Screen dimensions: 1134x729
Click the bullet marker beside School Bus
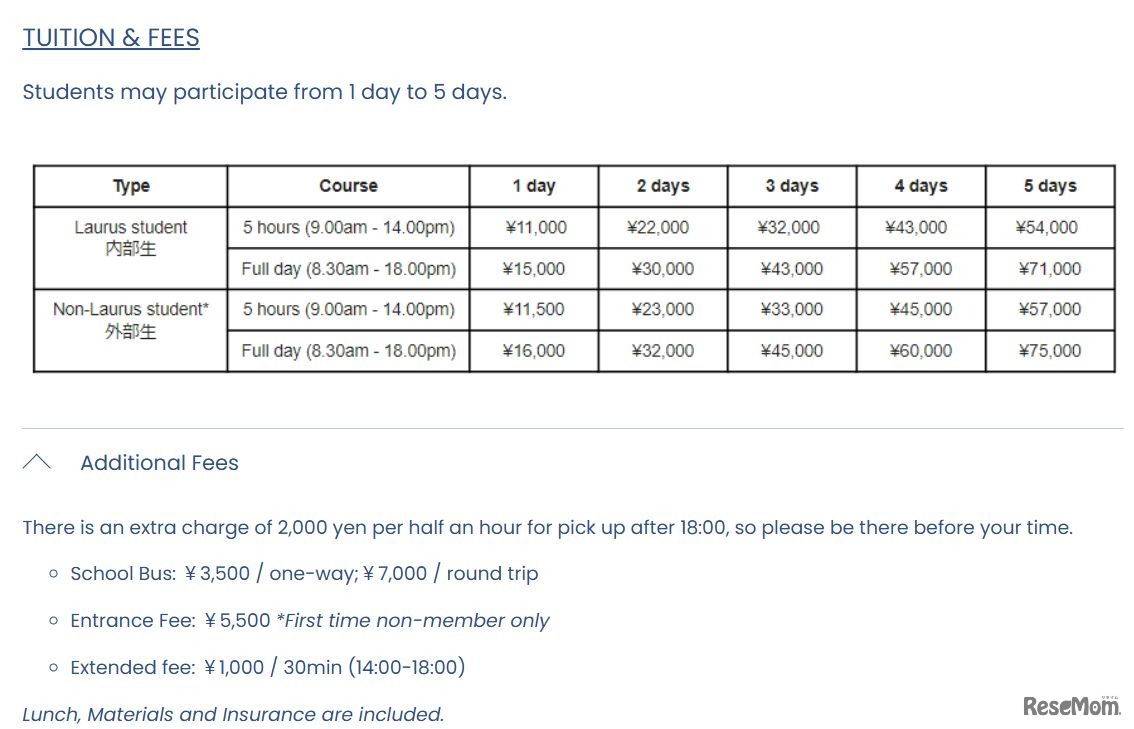point(53,574)
